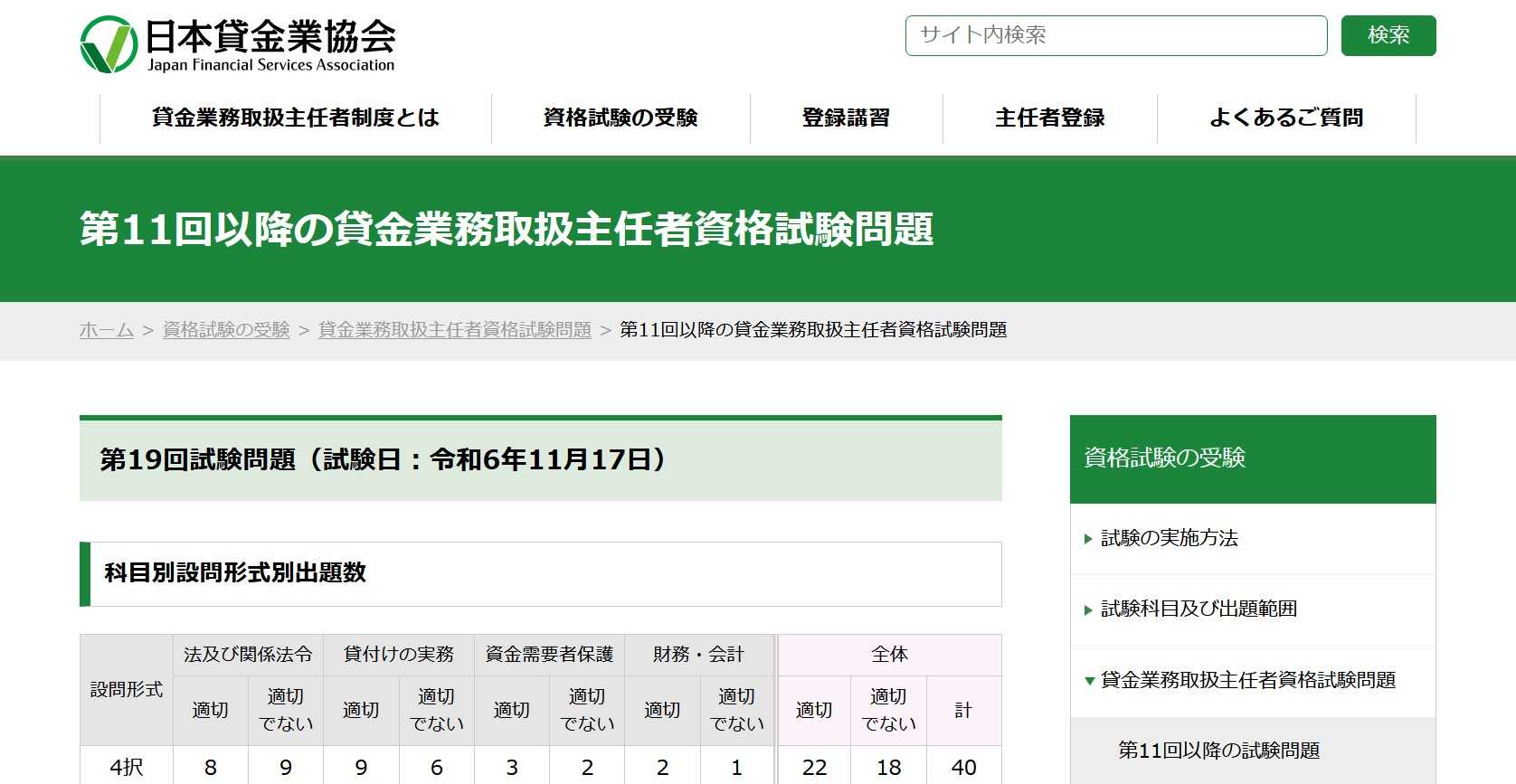This screenshot has width=1516, height=784.
Task: Click the arrow beside 試験科目及び出題範囲
Action: tap(1088, 609)
